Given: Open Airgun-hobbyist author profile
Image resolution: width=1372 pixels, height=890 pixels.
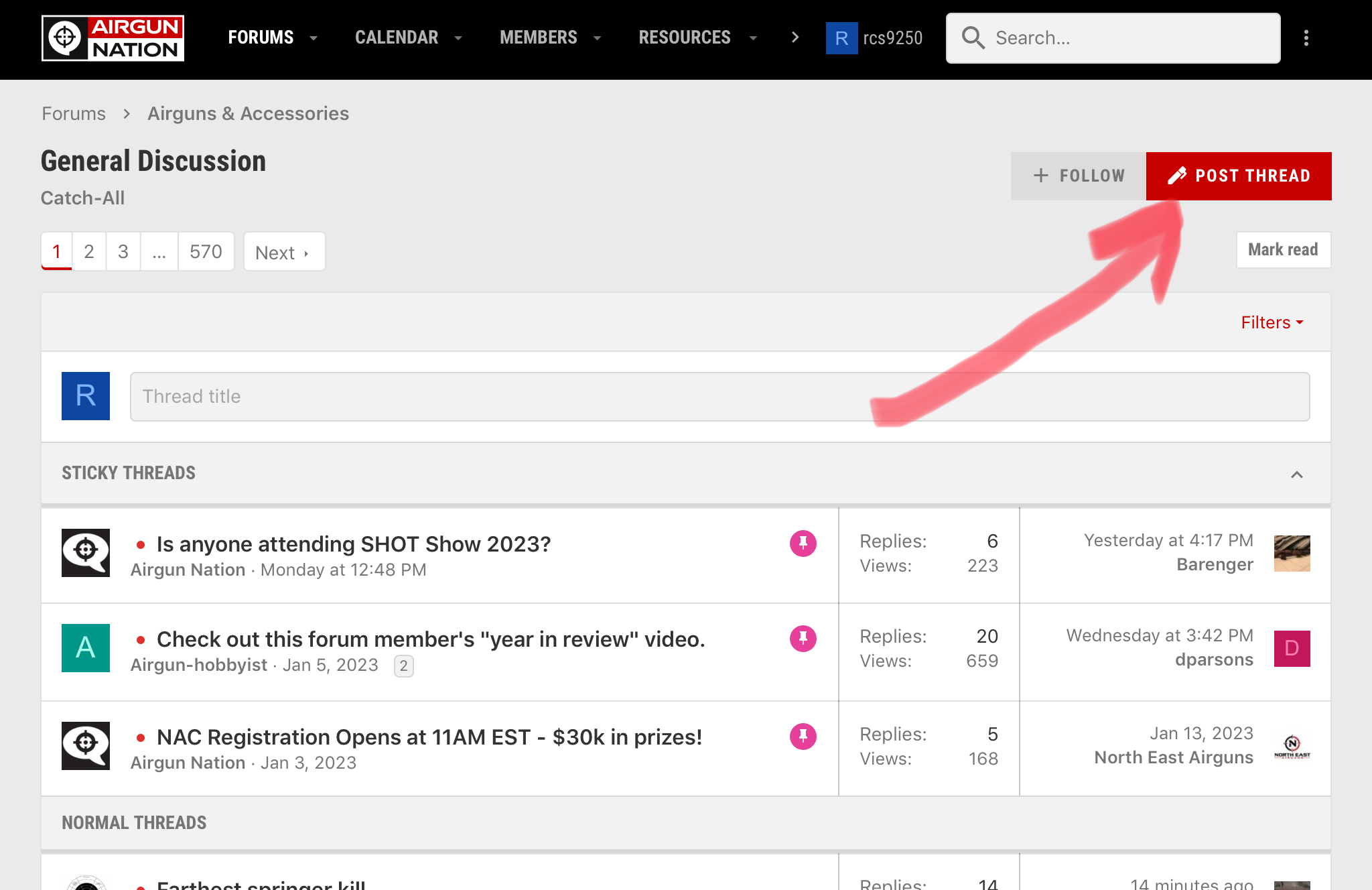Looking at the screenshot, I should click(198, 665).
